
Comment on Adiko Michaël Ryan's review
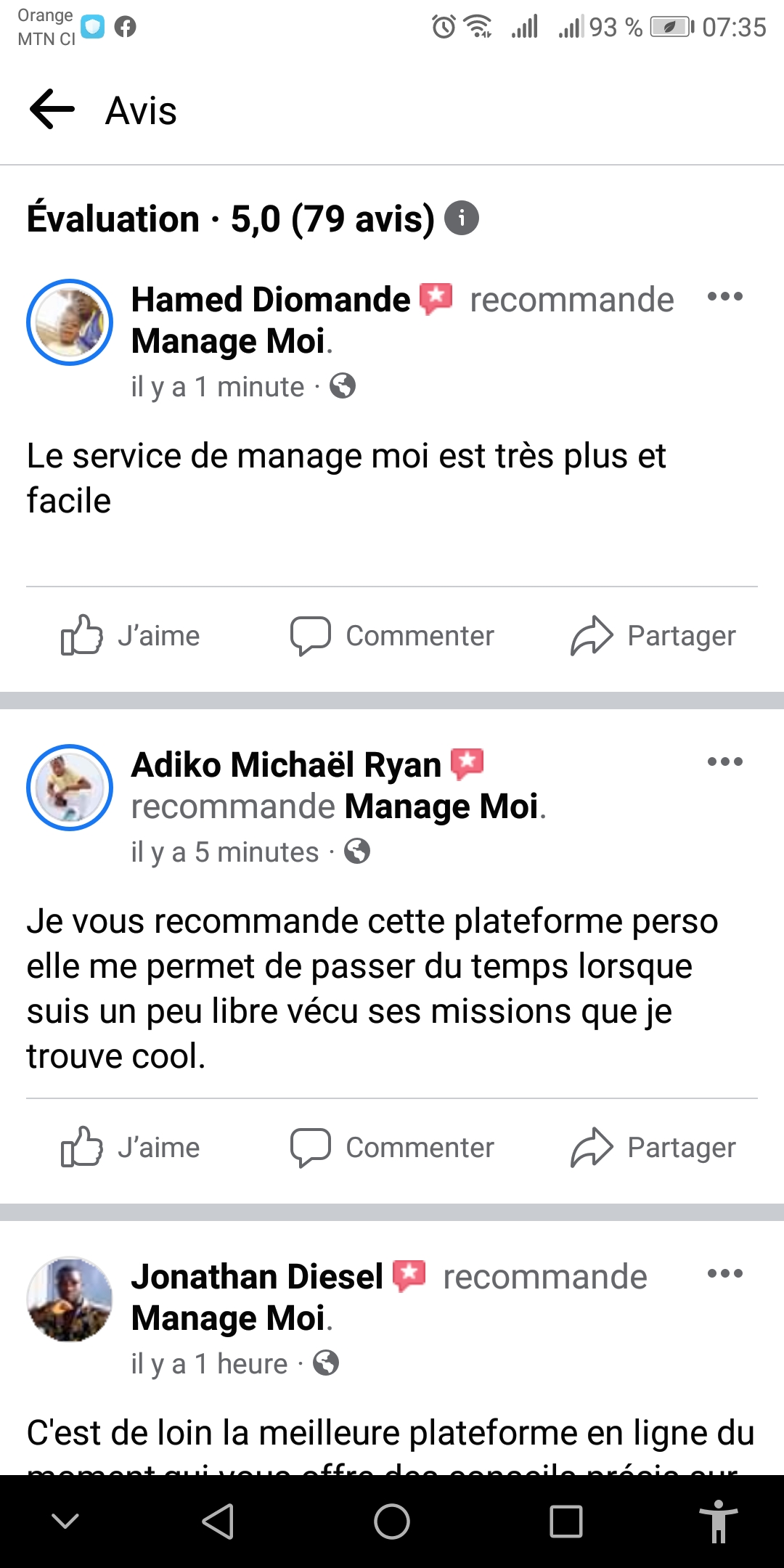[392, 1147]
